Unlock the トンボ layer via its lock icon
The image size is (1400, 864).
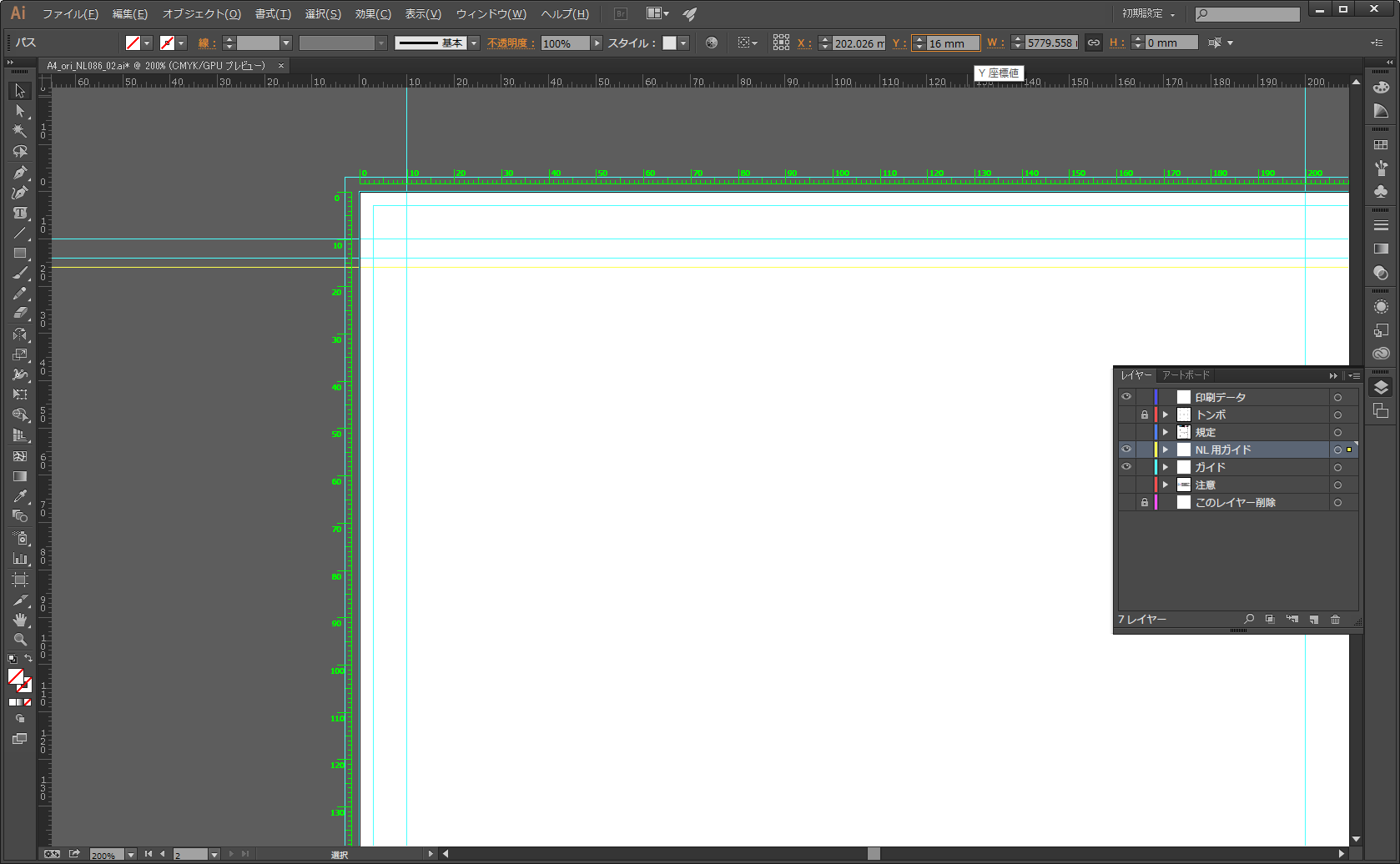click(x=1145, y=414)
